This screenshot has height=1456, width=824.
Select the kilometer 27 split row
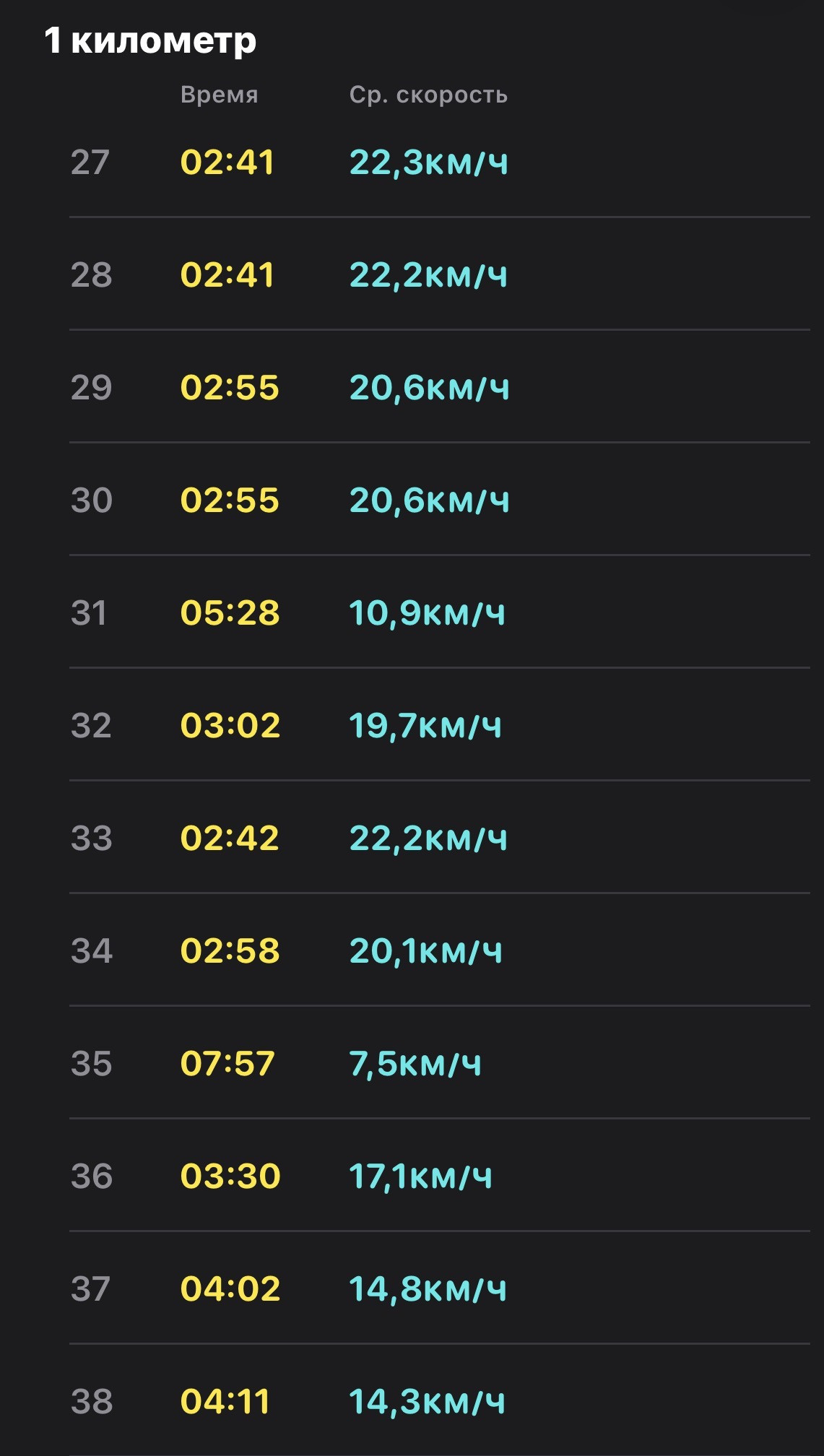click(439, 162)
